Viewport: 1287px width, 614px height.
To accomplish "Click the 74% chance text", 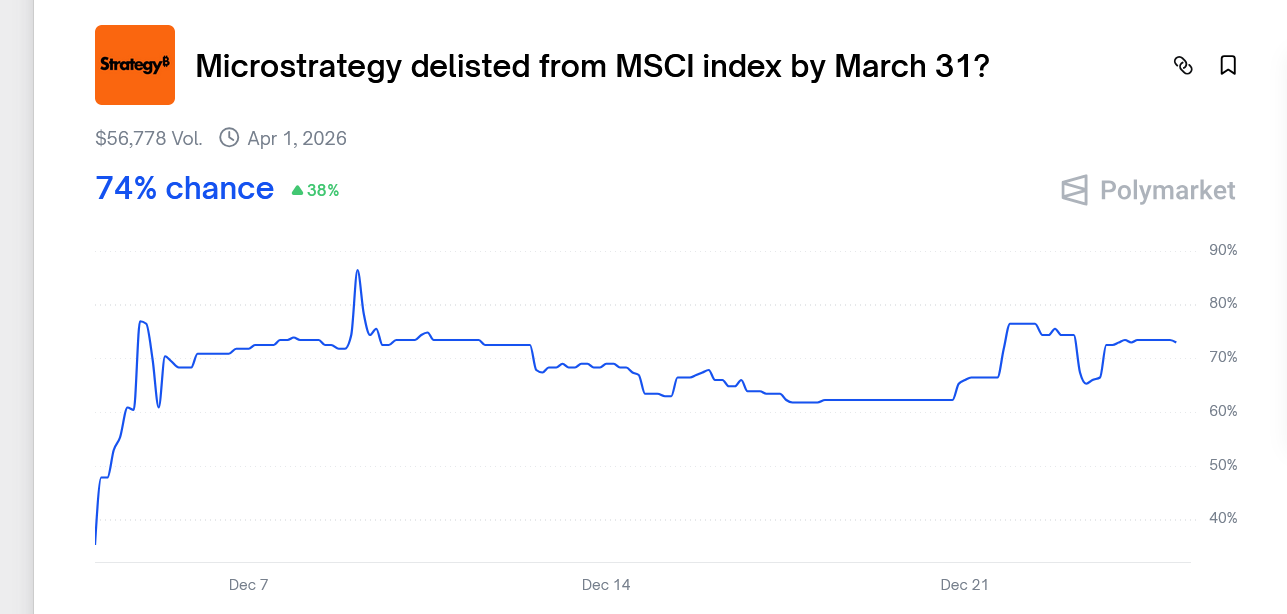I will (184, 188).
